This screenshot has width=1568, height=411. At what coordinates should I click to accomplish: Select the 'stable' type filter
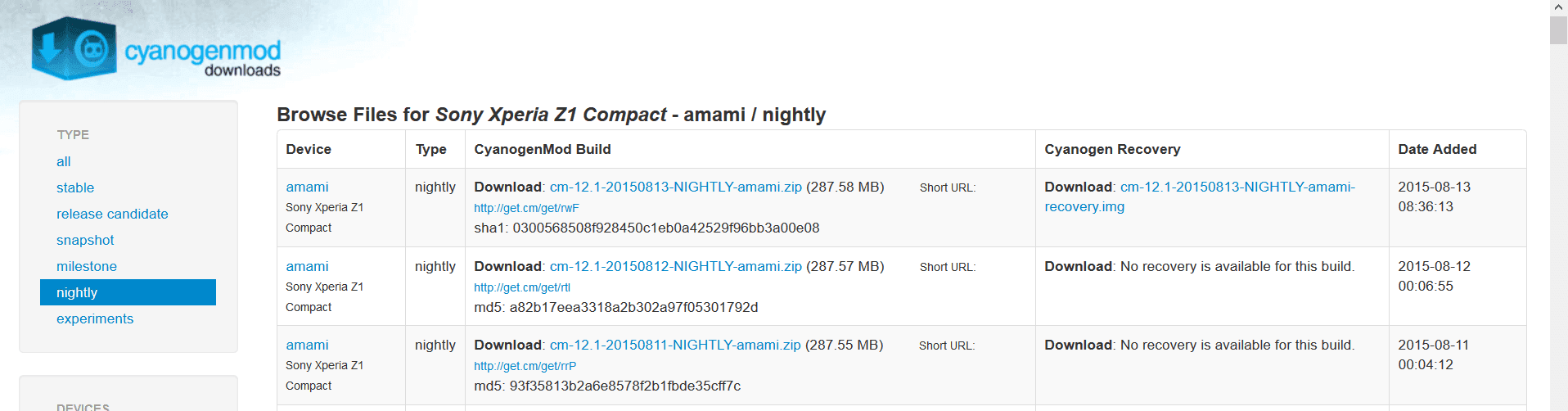pyautogui.click(x=75, y=187)
